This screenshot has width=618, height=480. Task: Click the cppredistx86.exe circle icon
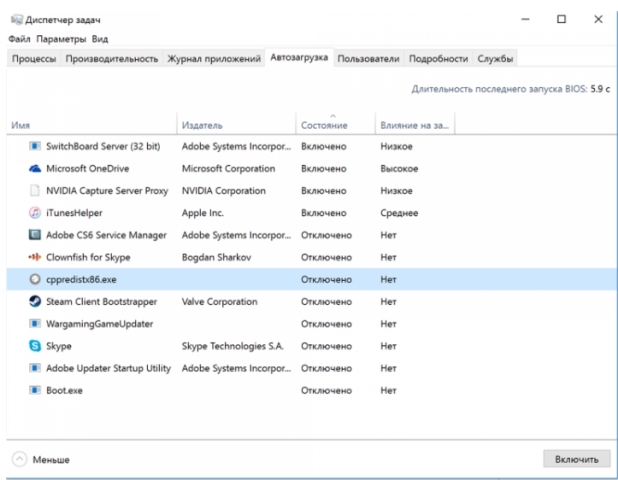point(35,279)
